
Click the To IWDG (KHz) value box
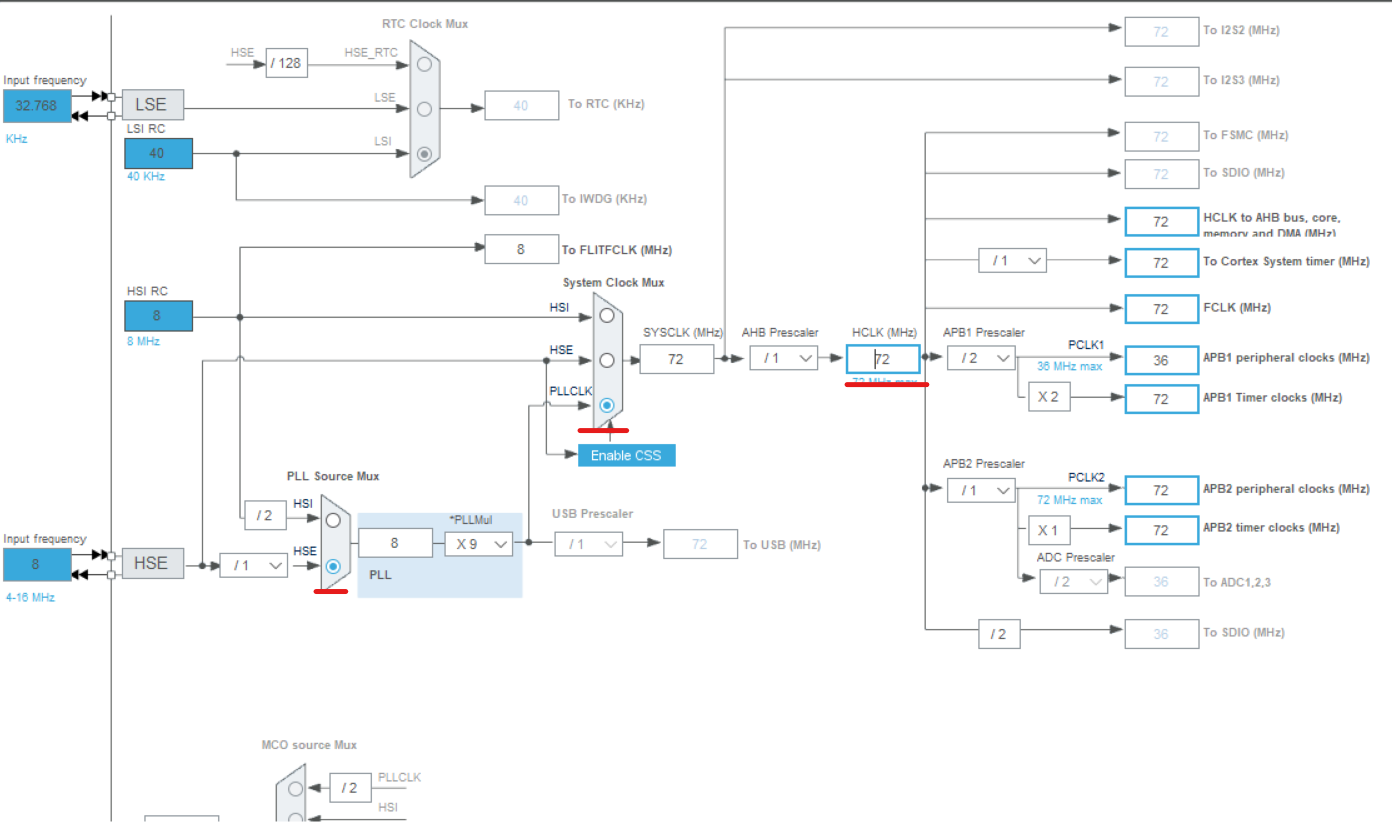tap(521, 201)
